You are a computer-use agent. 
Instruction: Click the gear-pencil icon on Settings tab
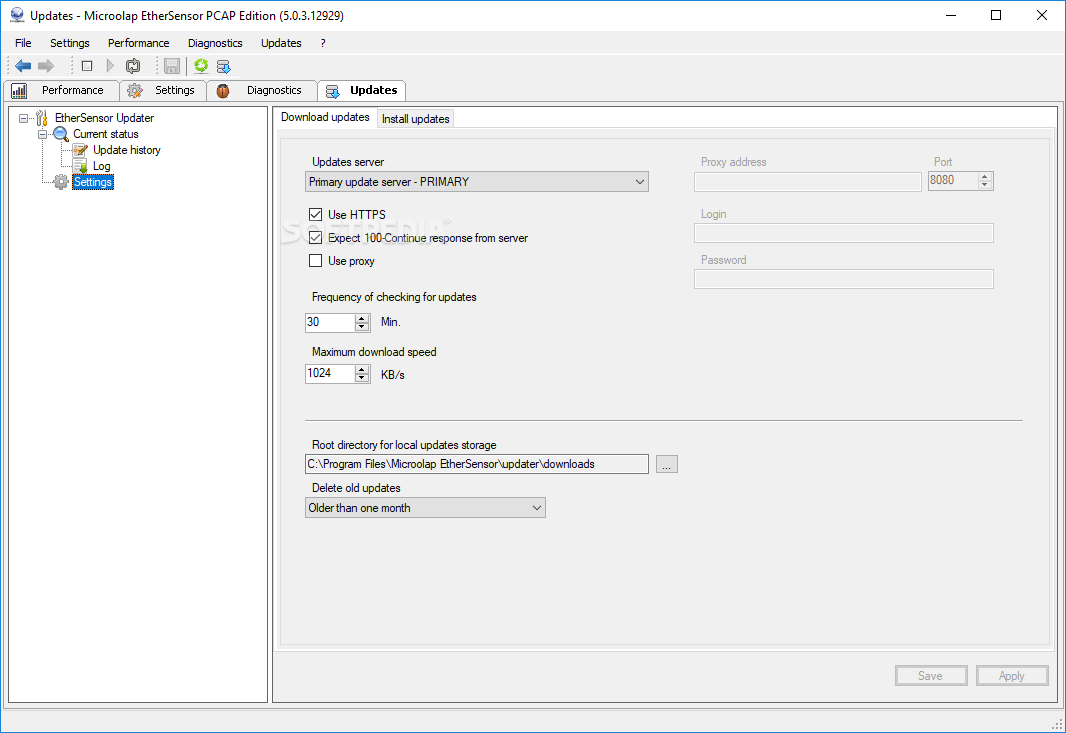[x=135, y=90]
